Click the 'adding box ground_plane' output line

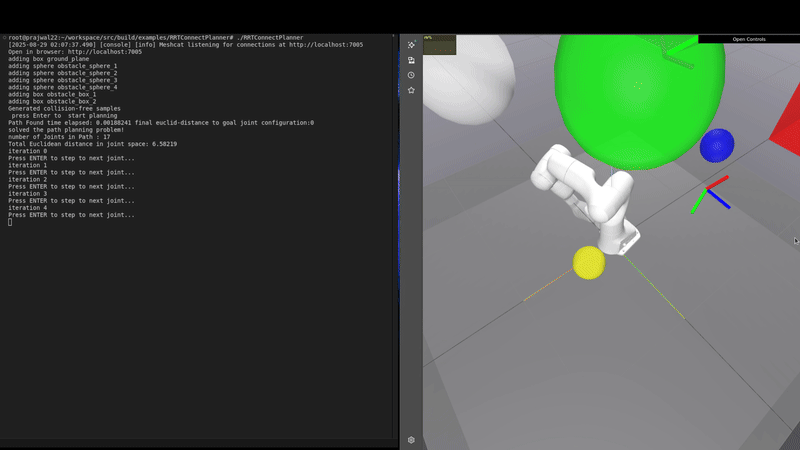[x=48, y=59]
